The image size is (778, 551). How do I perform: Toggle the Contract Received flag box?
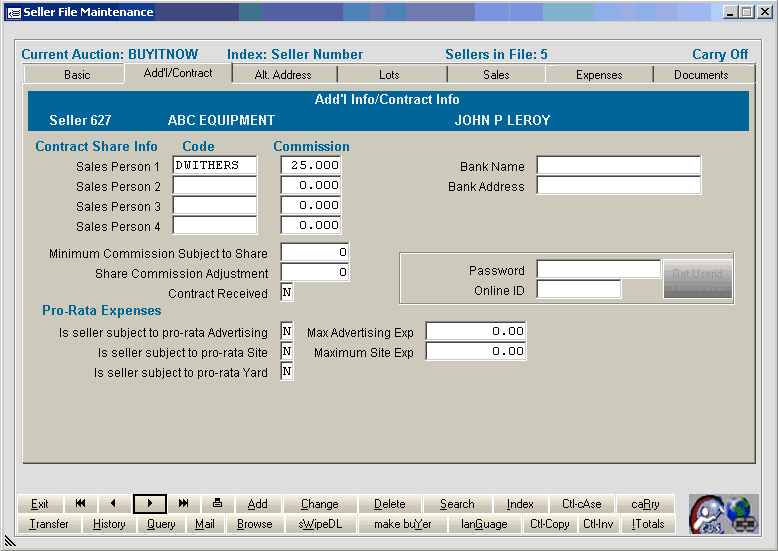[287, 293]
